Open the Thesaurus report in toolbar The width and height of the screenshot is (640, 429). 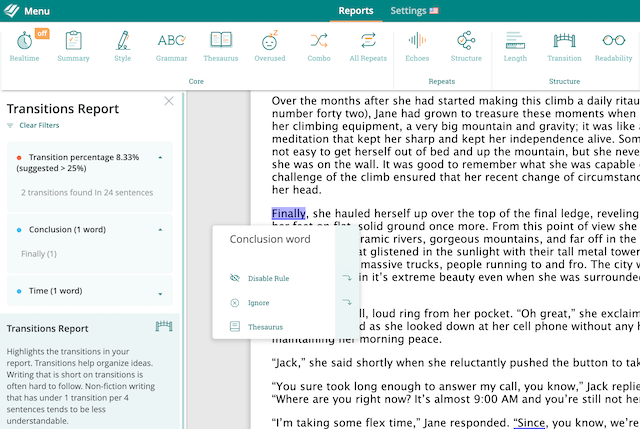pyautogui.click(x=221, y=47)
